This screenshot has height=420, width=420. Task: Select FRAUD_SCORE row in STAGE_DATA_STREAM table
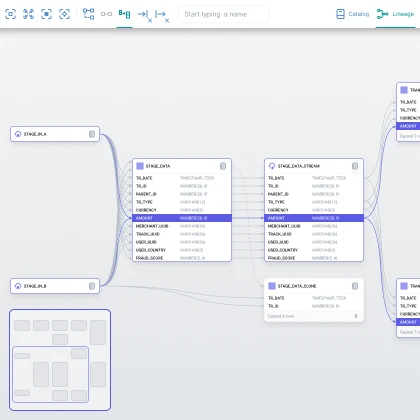point(314,258)
